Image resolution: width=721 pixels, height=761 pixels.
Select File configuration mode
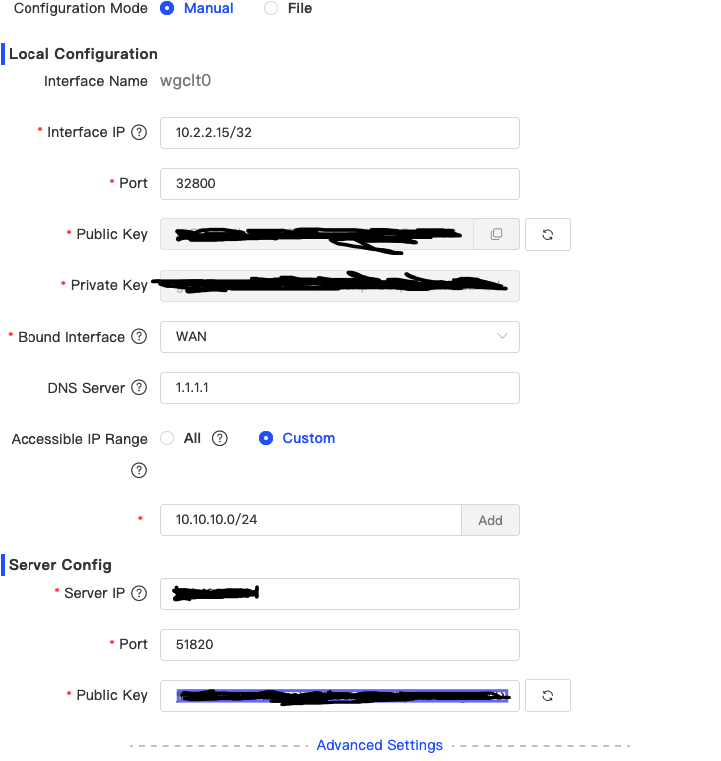click(271, 8)
